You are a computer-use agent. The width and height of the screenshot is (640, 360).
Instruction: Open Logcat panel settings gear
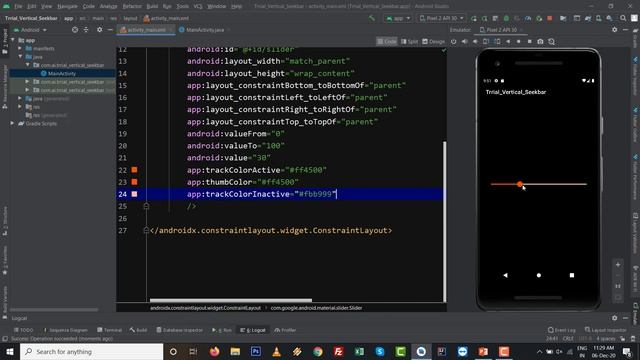pyautogui.click(x=615, y=318)
